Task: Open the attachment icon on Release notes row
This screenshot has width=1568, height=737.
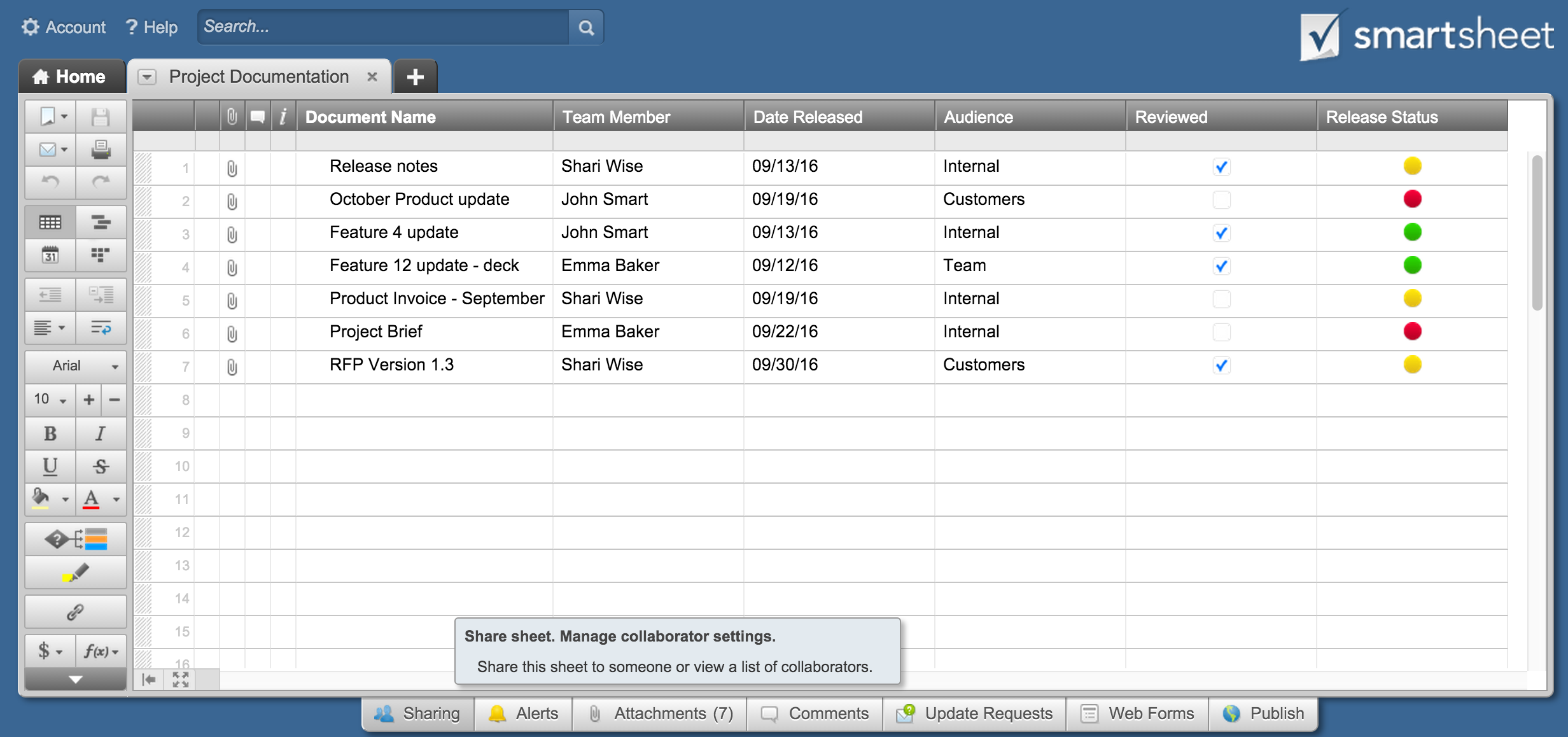Action: point(232,168)
